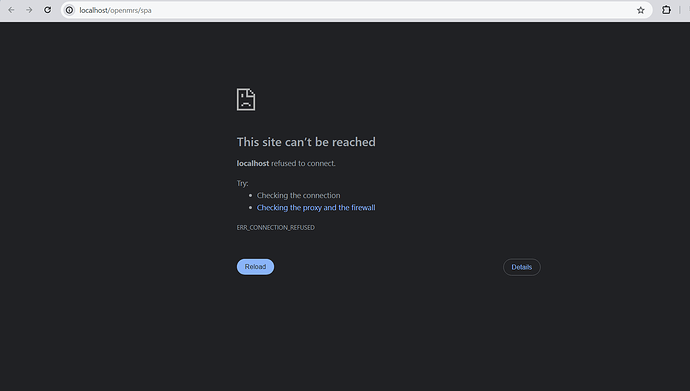Viewport: 690px width, 391px height.
Task: Click the blue Reload button
Action: pos(255,267)
